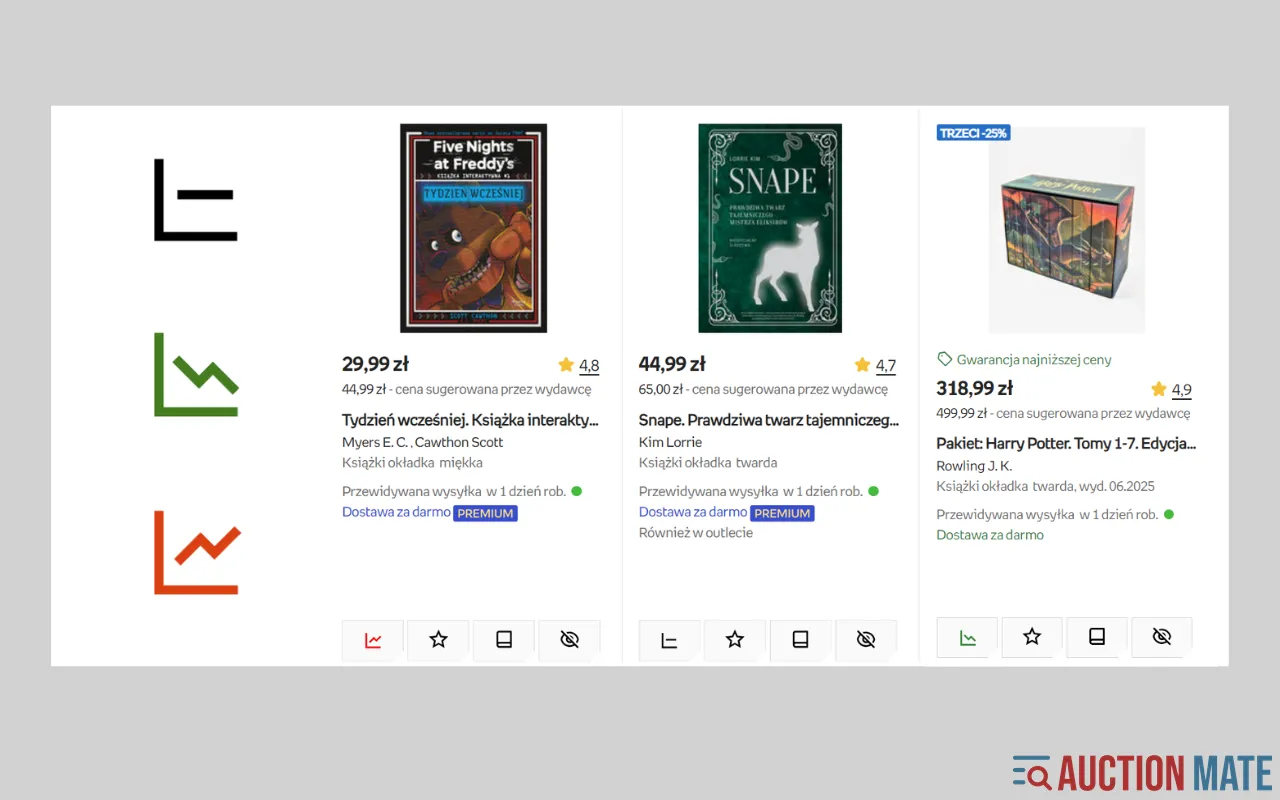This screenshot has height=800, width=1280.
Task: Hide the Snape listing using crossed-eye icon
Action: (x=866, y=640)
